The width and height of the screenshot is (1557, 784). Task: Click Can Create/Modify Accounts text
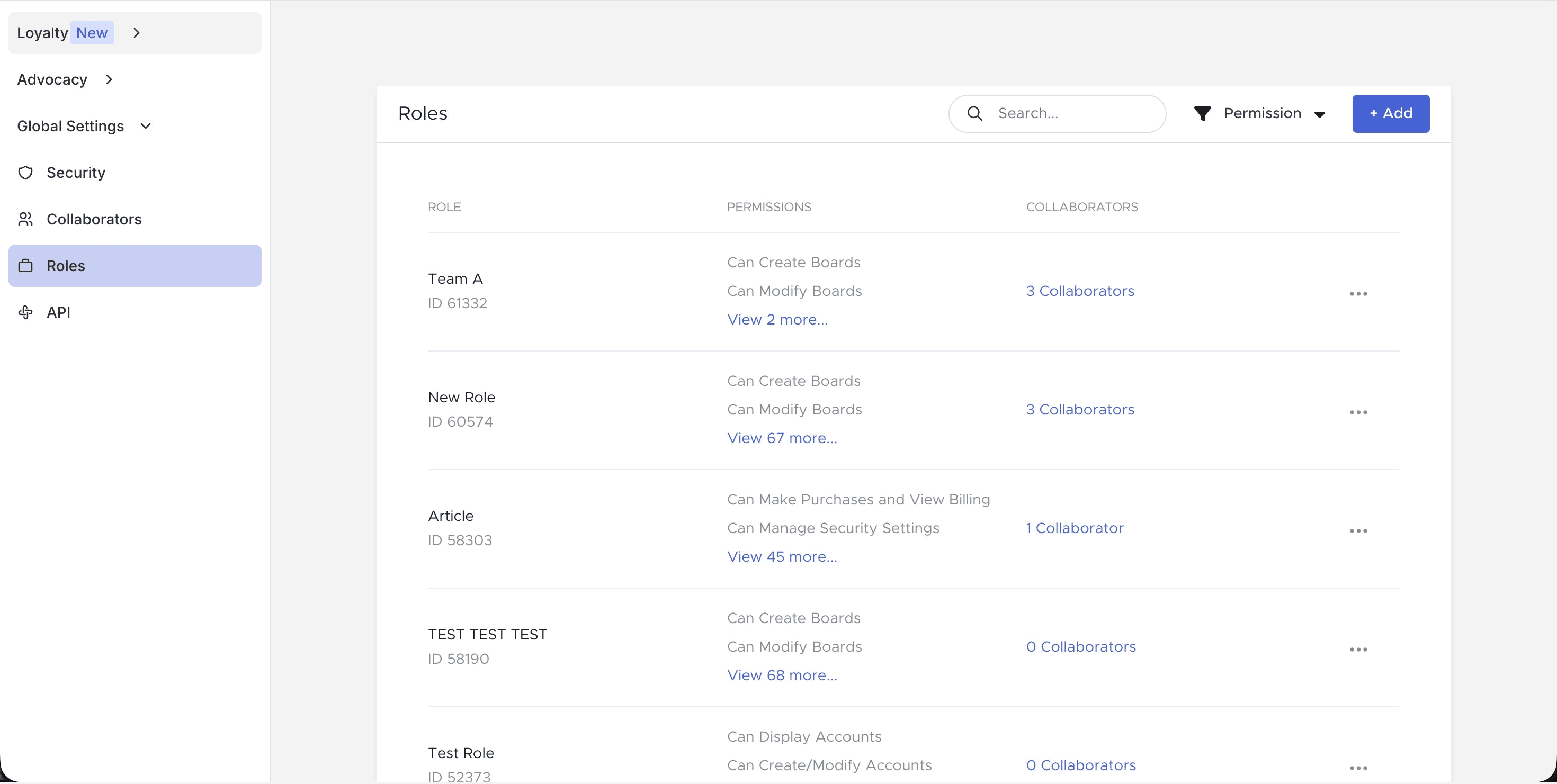coord(829,765)
